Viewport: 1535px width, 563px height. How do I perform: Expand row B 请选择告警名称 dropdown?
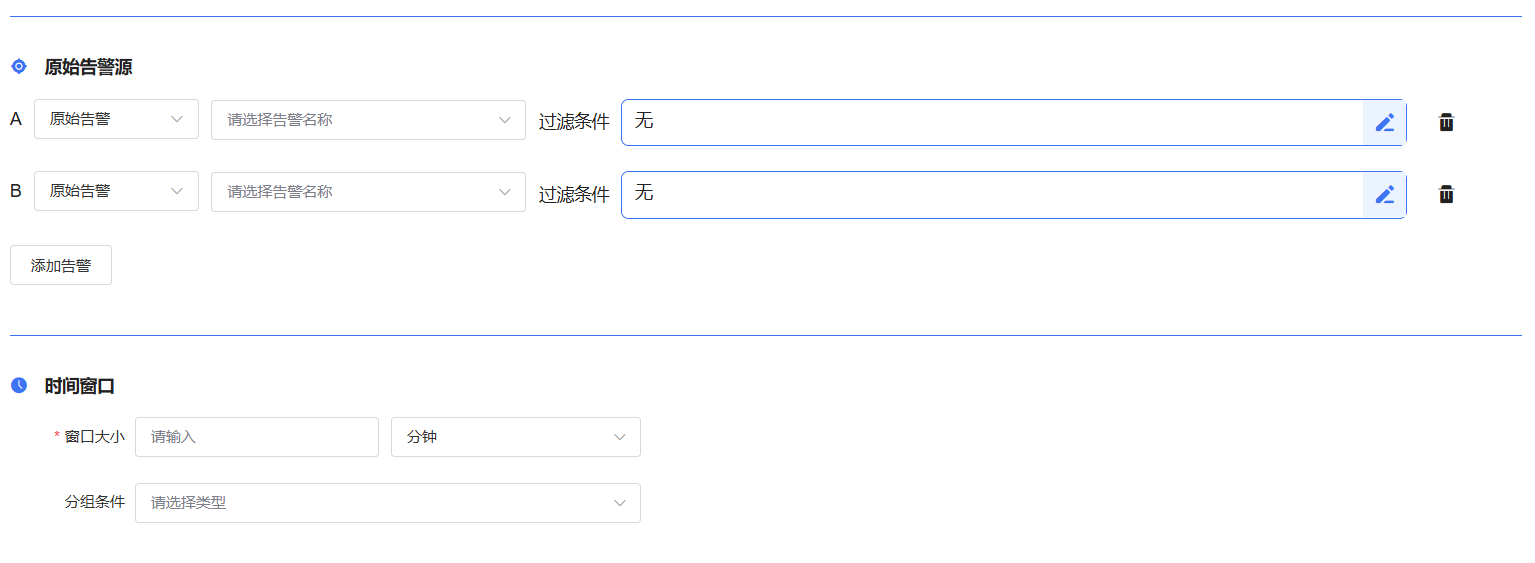[368, 192]
